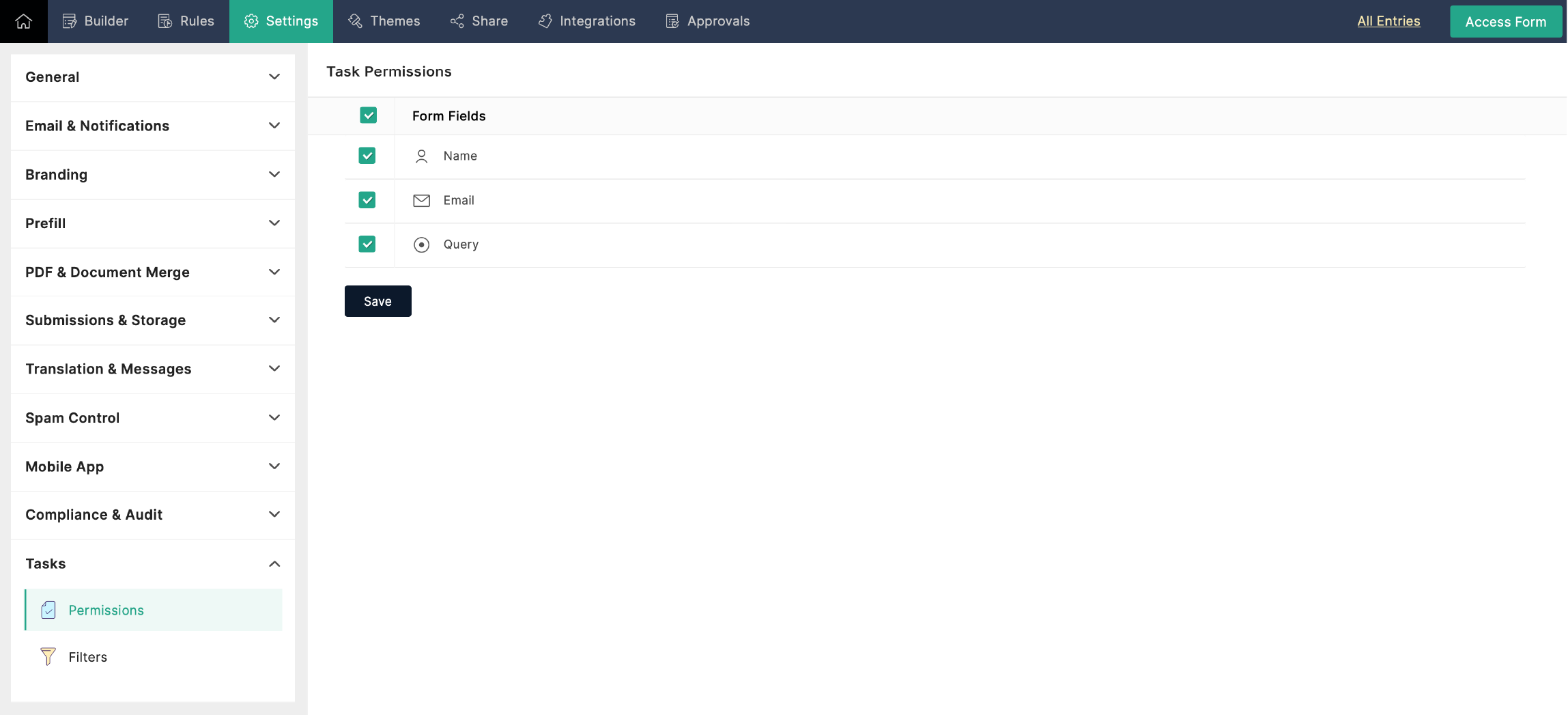Switch to the Approvals tab
The width and height of the screenshot is (1568, 715).
708,21
